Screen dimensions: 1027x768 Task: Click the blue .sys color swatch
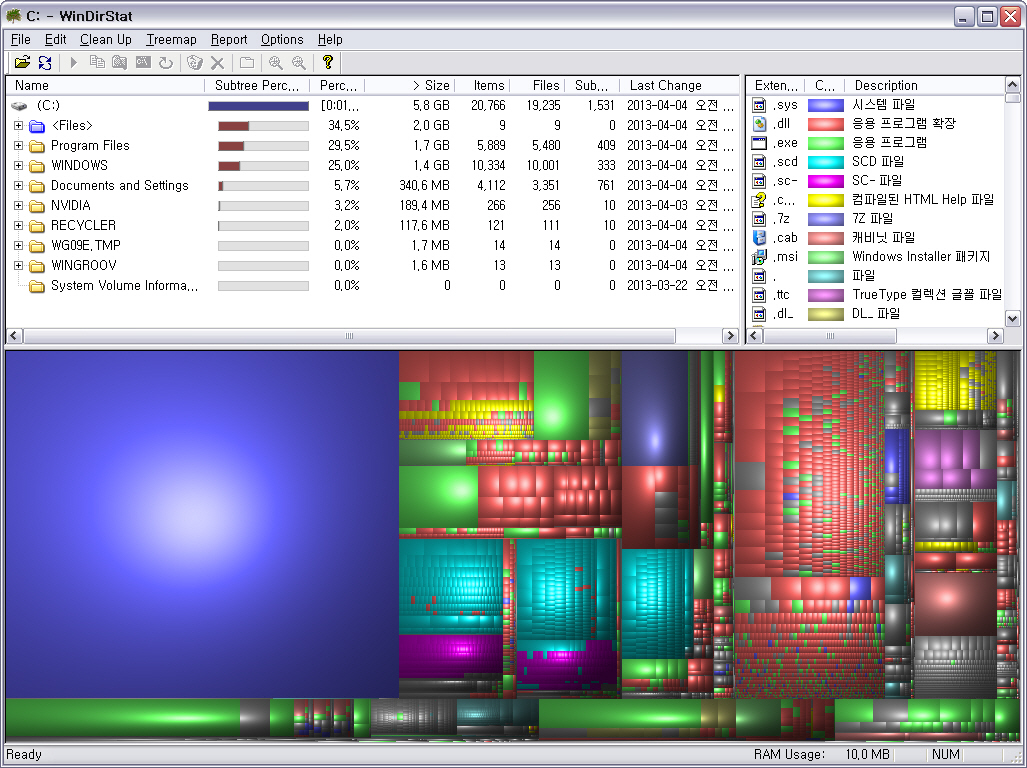coord(825,105)
